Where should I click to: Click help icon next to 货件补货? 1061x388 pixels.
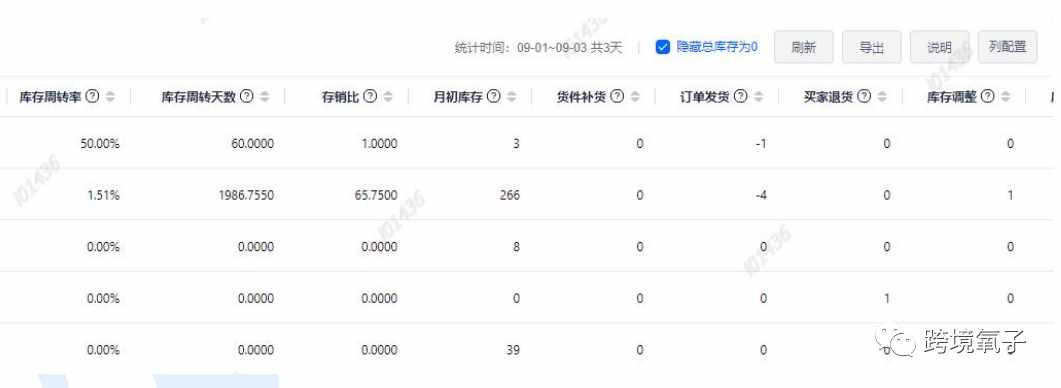coord(617,97)
